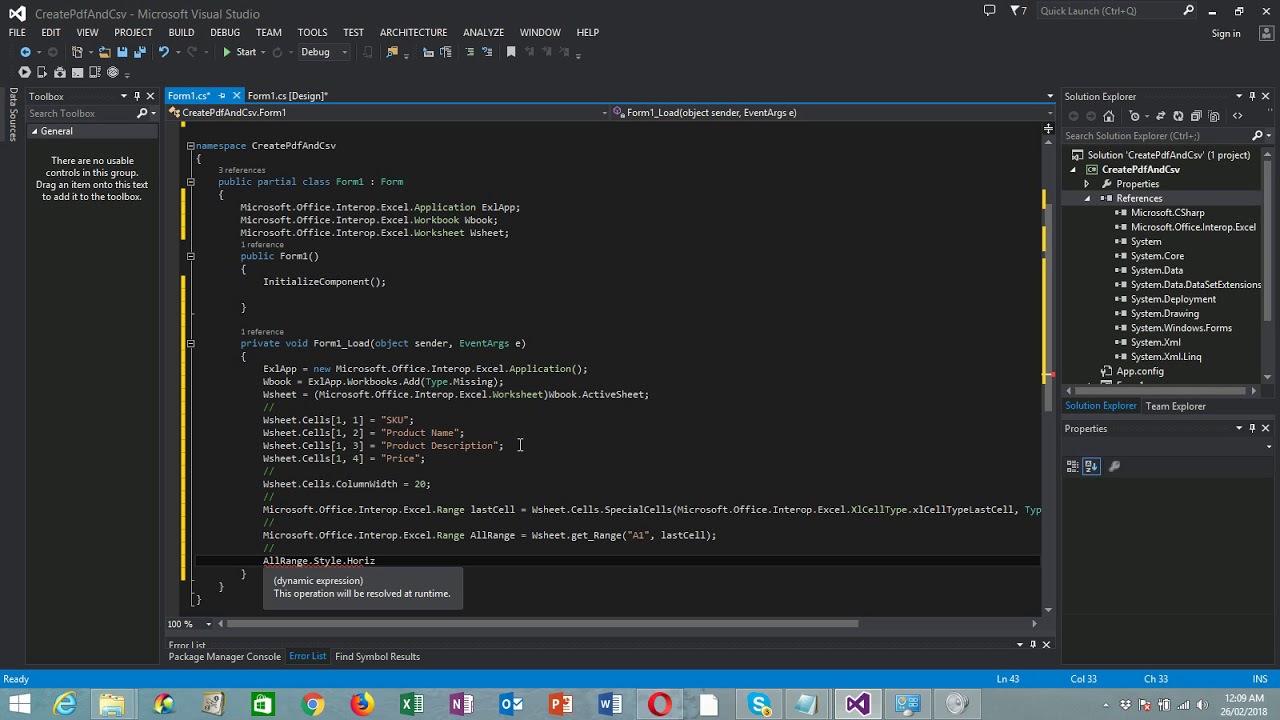Screen dimensions: 1280x720
Task: Open the TOOLS menu
Action: pyautogui.click(x=312, y=32)
